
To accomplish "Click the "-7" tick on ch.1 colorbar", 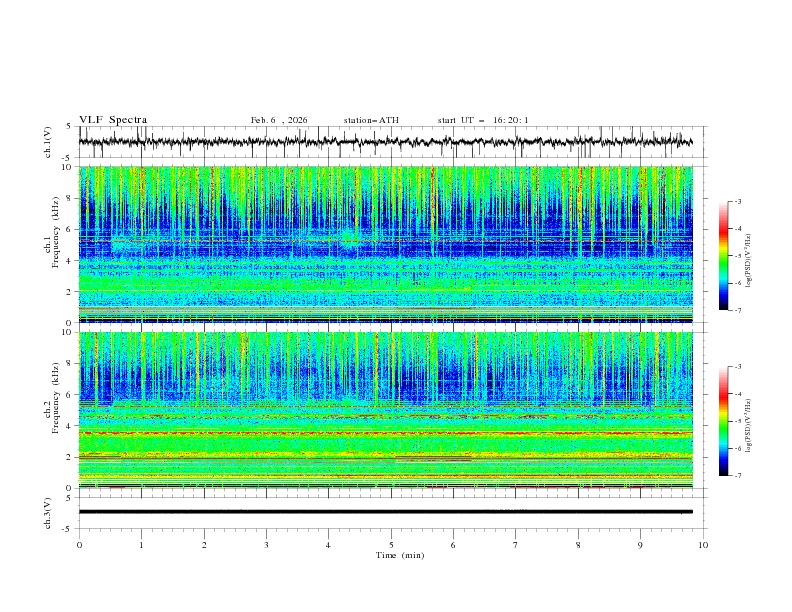I will point(738,310).
